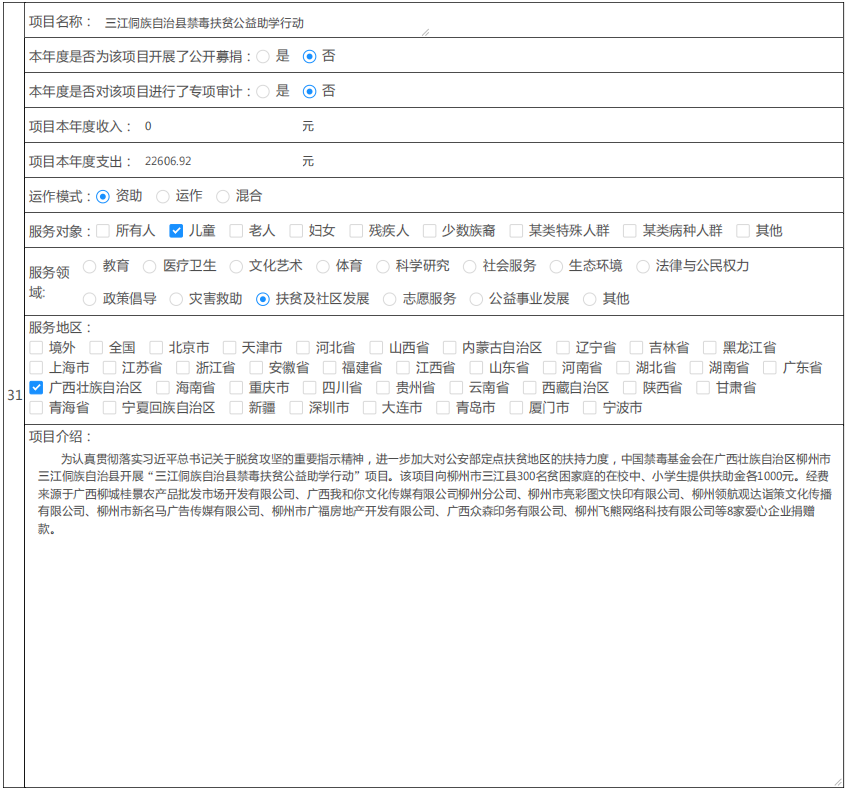Check the '残疾人' checkbox
The image size is (848, 792).
pos(356,231)
